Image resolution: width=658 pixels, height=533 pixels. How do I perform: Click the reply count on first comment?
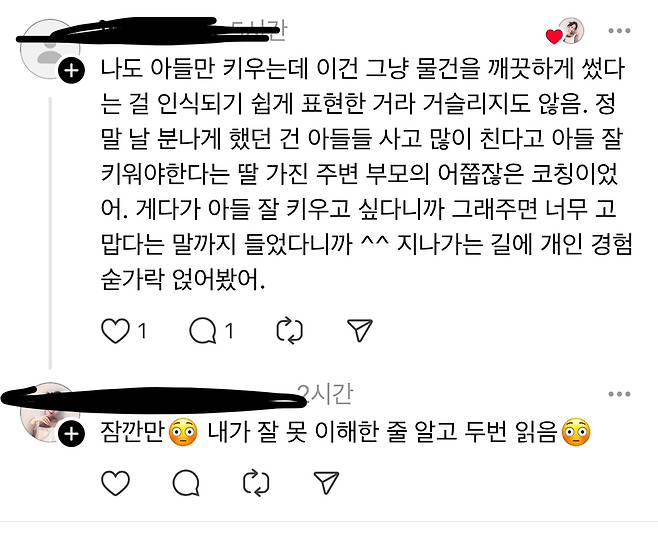click(229, 331)
